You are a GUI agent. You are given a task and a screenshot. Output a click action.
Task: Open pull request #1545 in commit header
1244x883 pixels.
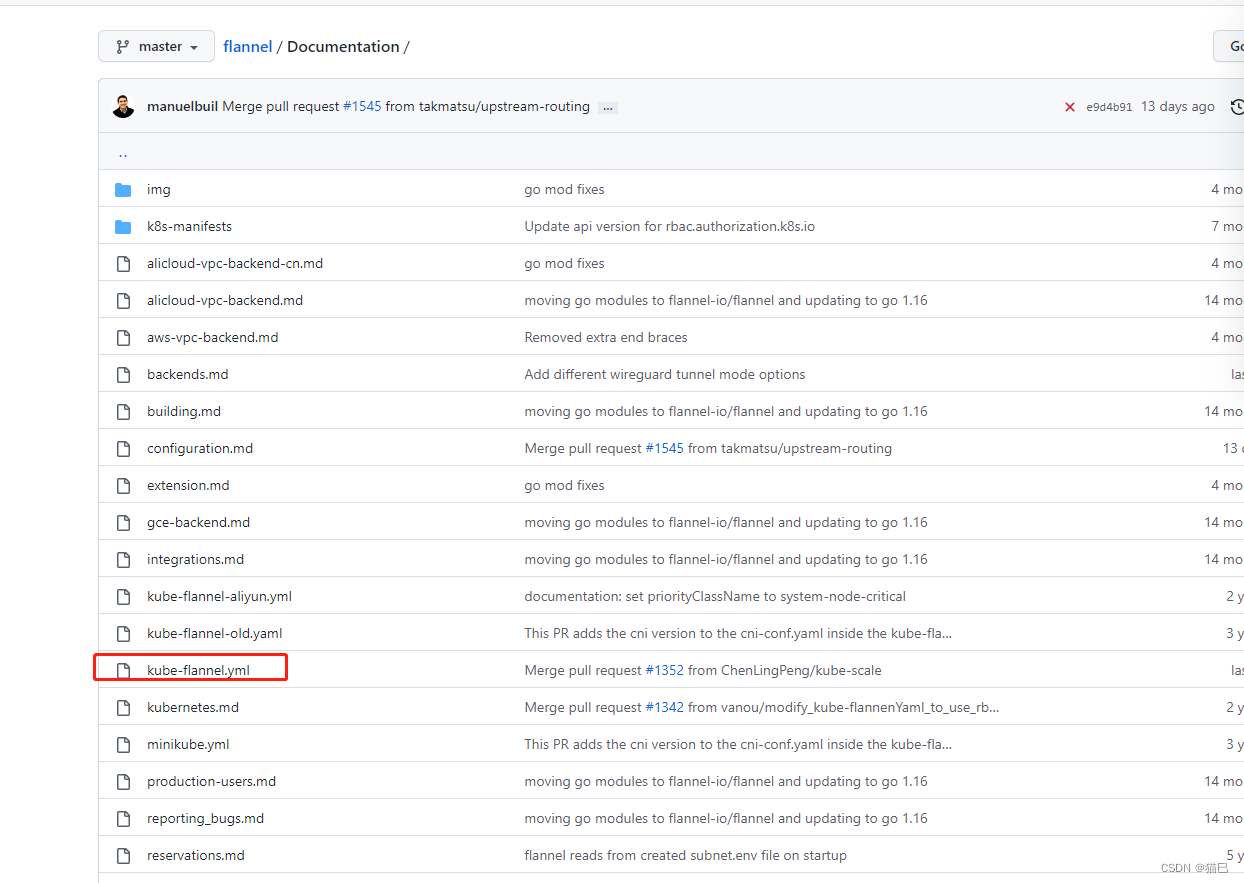tap(362, 106)
